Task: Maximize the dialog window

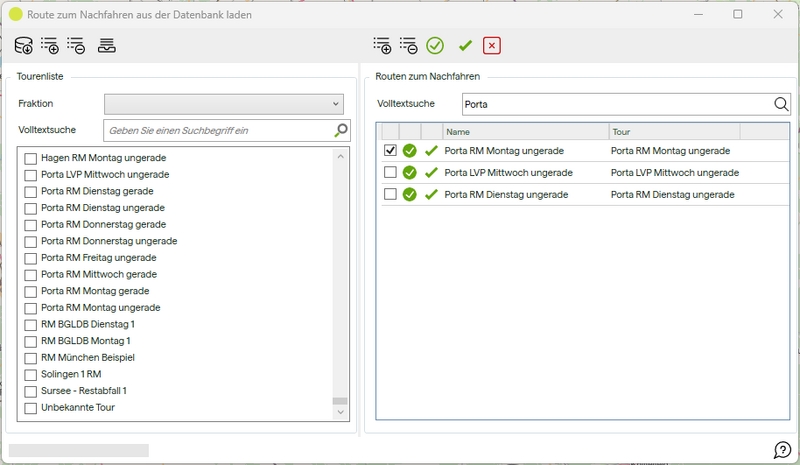Action: [738, 14]
